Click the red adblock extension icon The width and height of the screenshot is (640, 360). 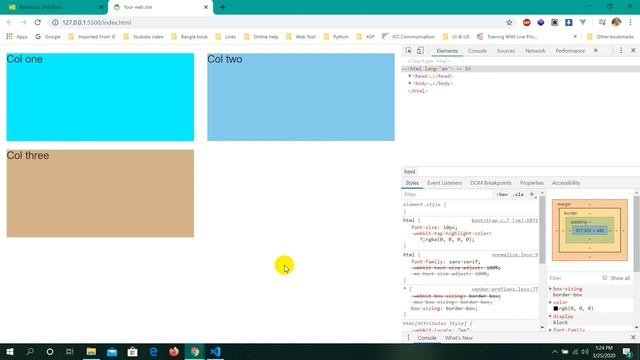(527, 22)
